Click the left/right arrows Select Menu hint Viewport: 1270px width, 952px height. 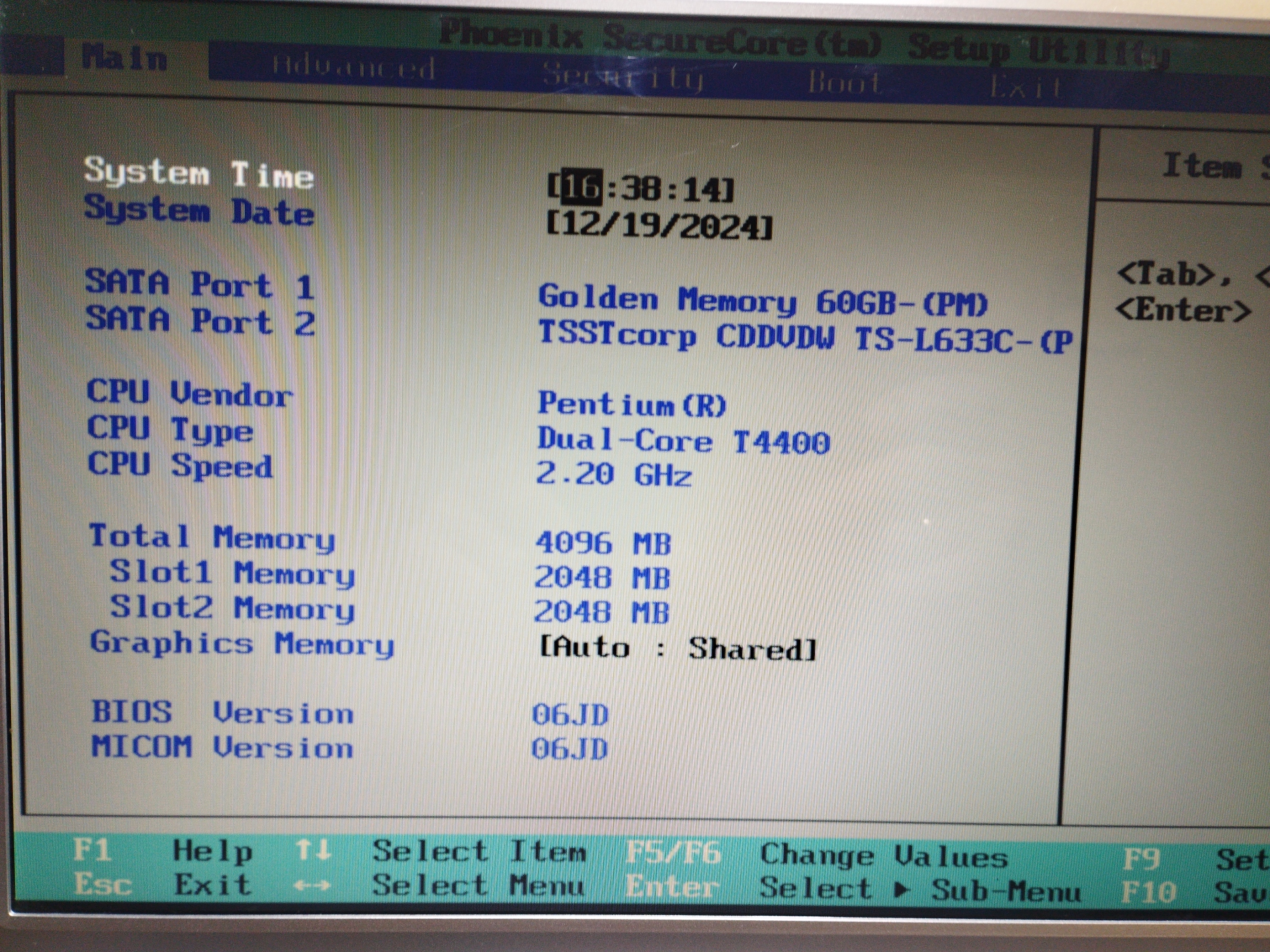tap(439, 886)
